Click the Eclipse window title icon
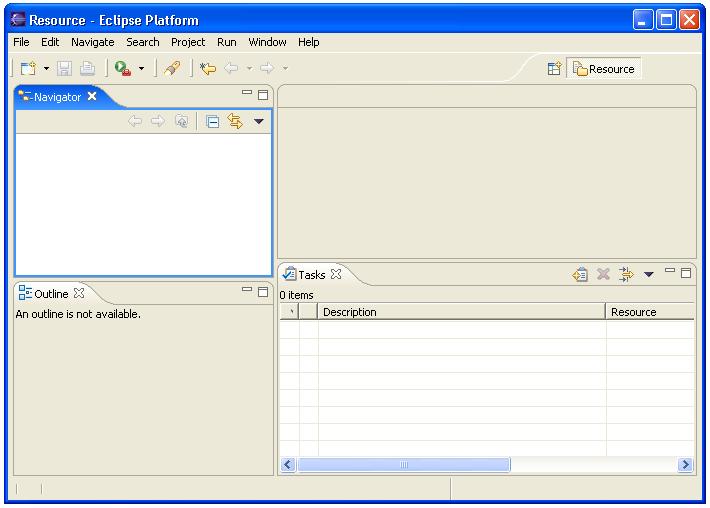Image resolution: width=710 pixels, height=508 pixels. 18,19
